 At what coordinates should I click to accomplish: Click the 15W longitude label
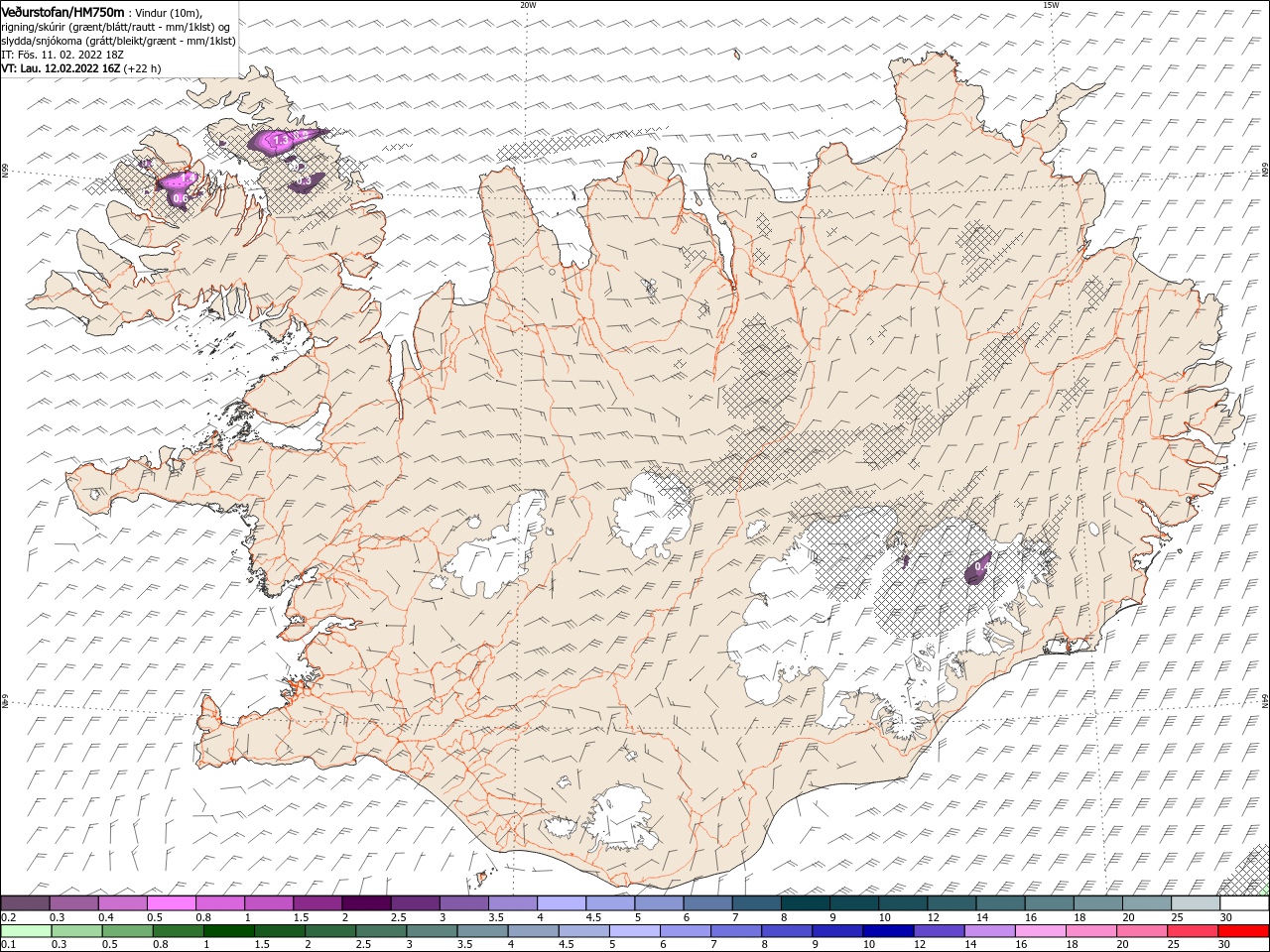[1050, 5]
